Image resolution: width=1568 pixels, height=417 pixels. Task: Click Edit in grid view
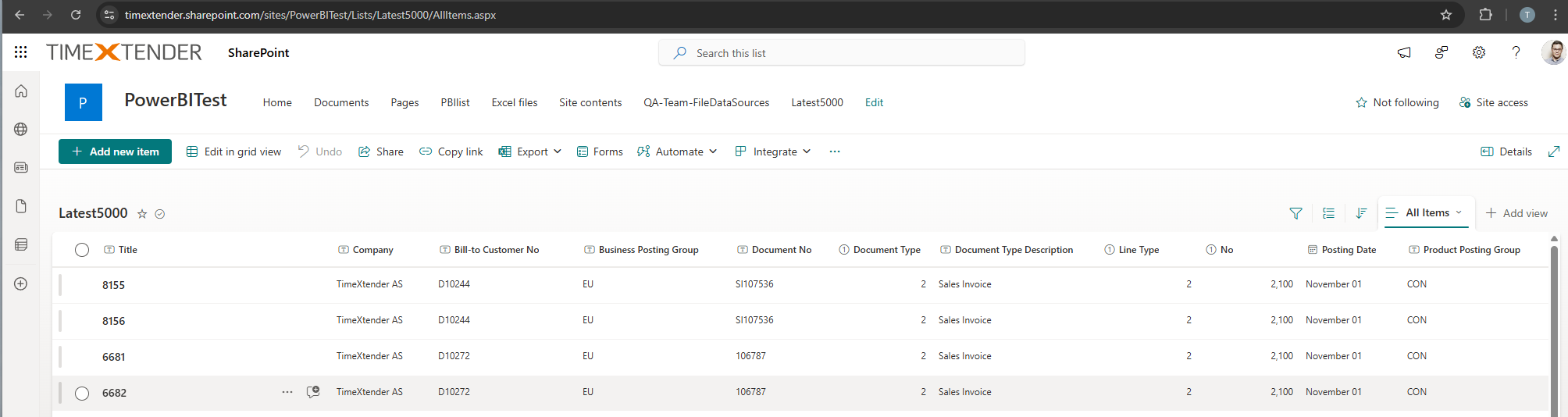(233, 151)
